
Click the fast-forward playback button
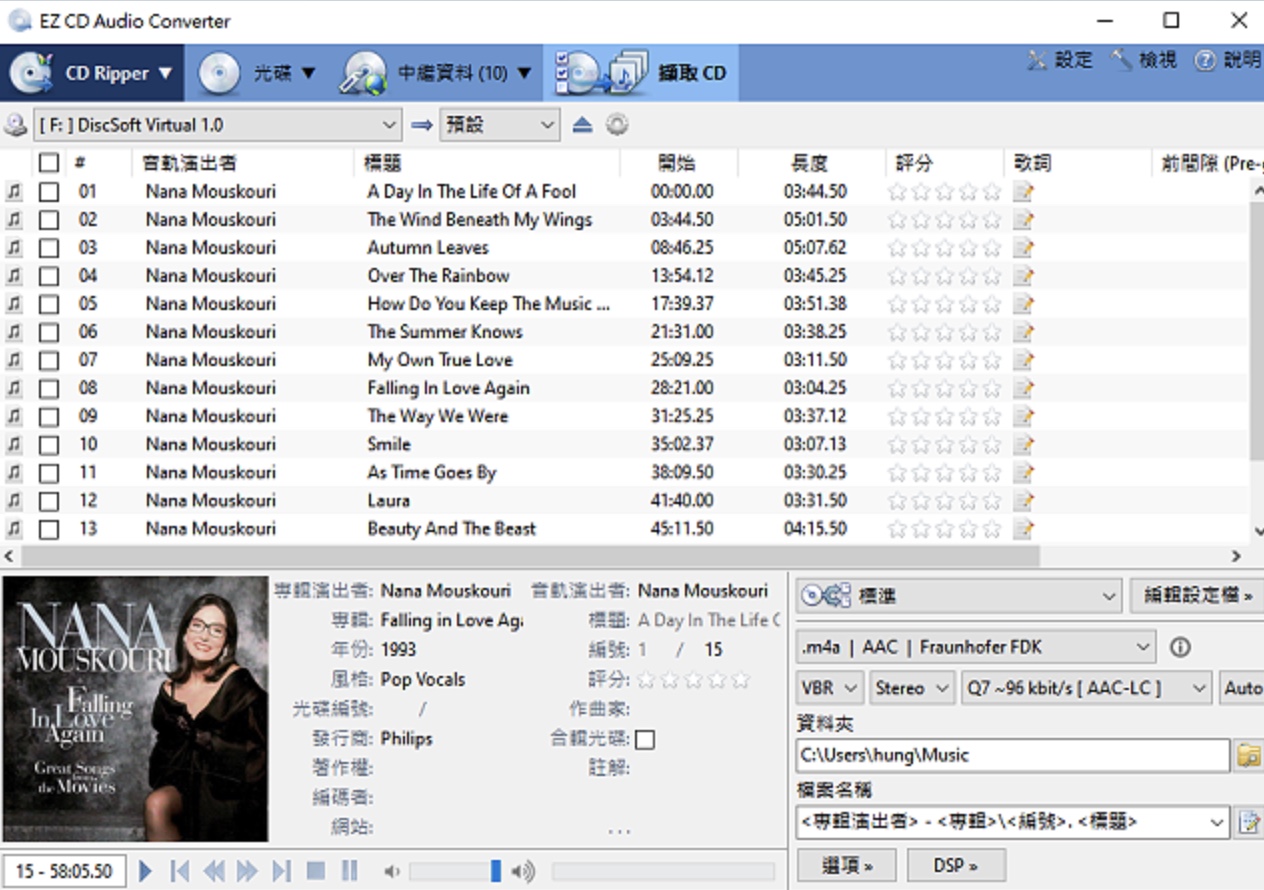coord(247,871)
